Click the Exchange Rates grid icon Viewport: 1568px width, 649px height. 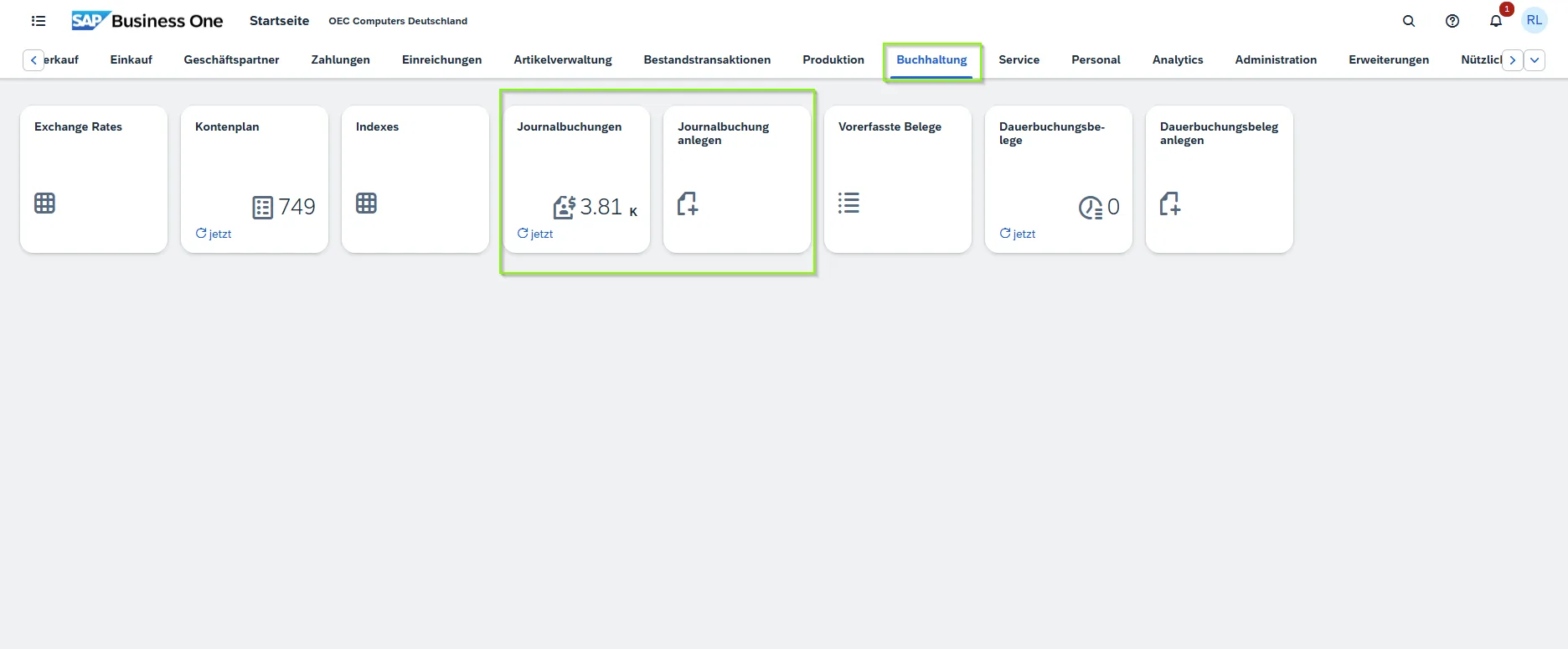tap(44, 203)
